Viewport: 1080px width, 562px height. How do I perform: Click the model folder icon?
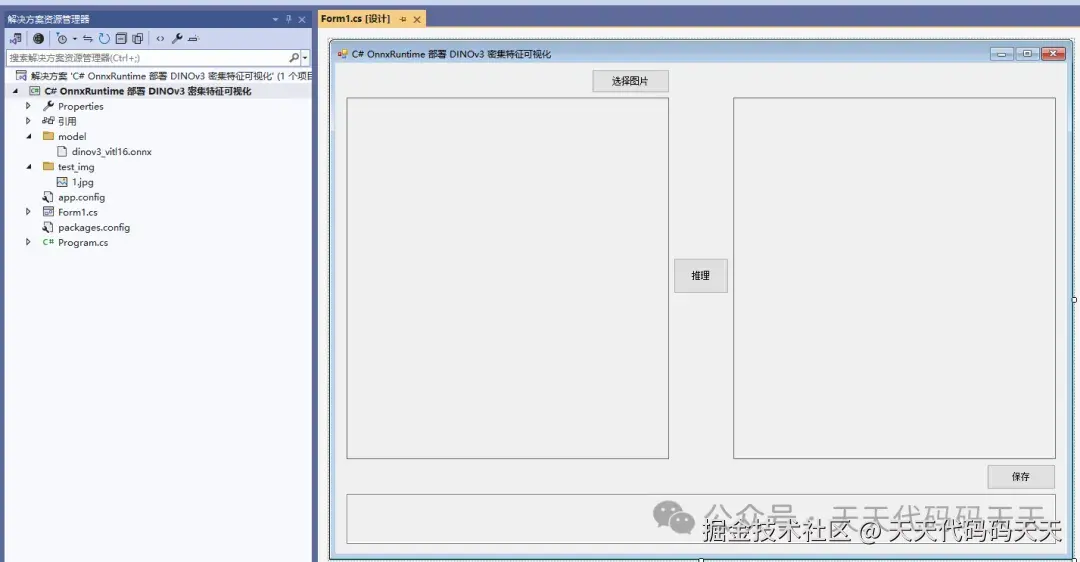[x=48, y=136]
